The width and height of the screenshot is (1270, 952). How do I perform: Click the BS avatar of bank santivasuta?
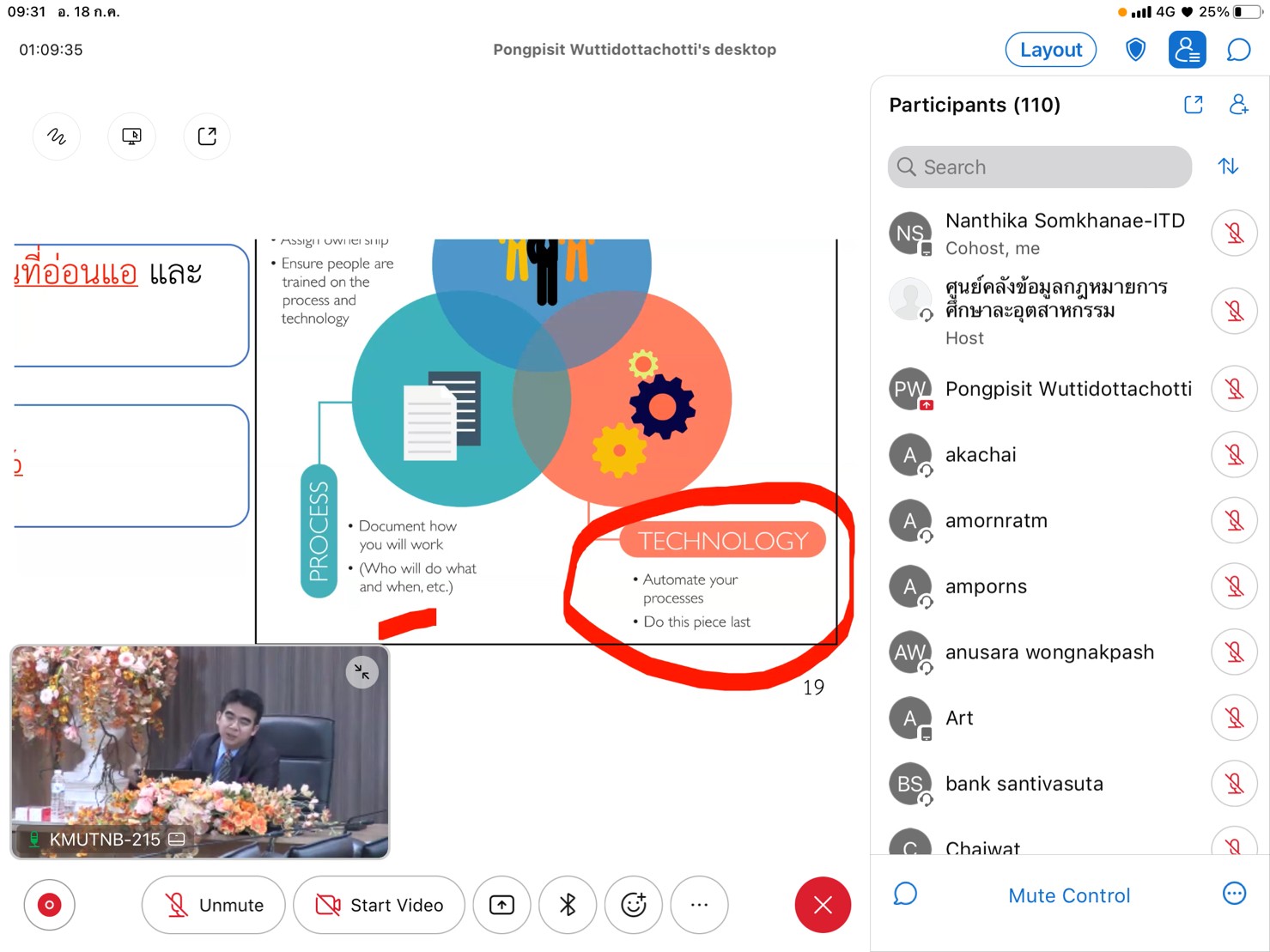point(910,784)
